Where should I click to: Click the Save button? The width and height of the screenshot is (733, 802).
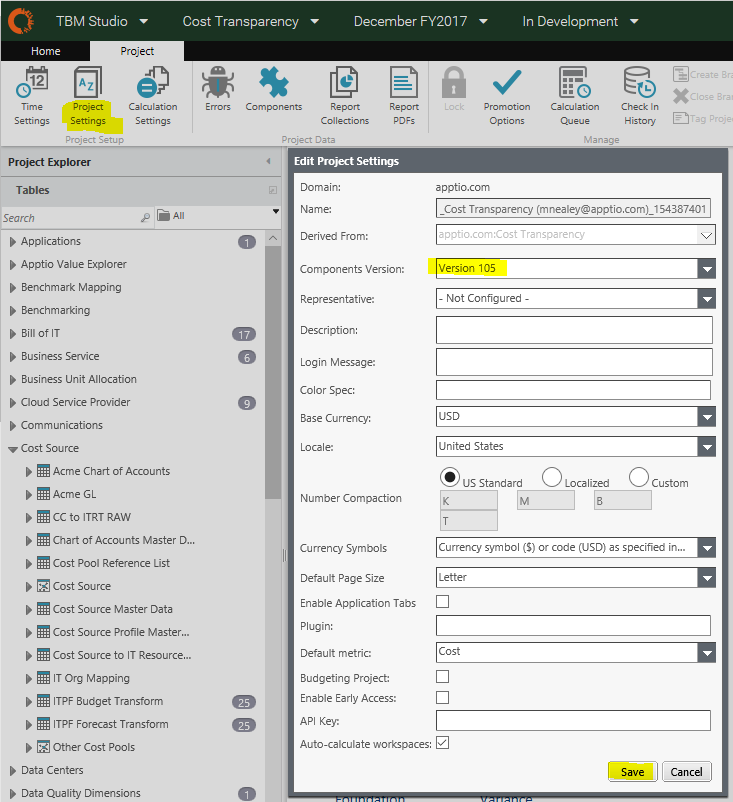pos(632,771)
